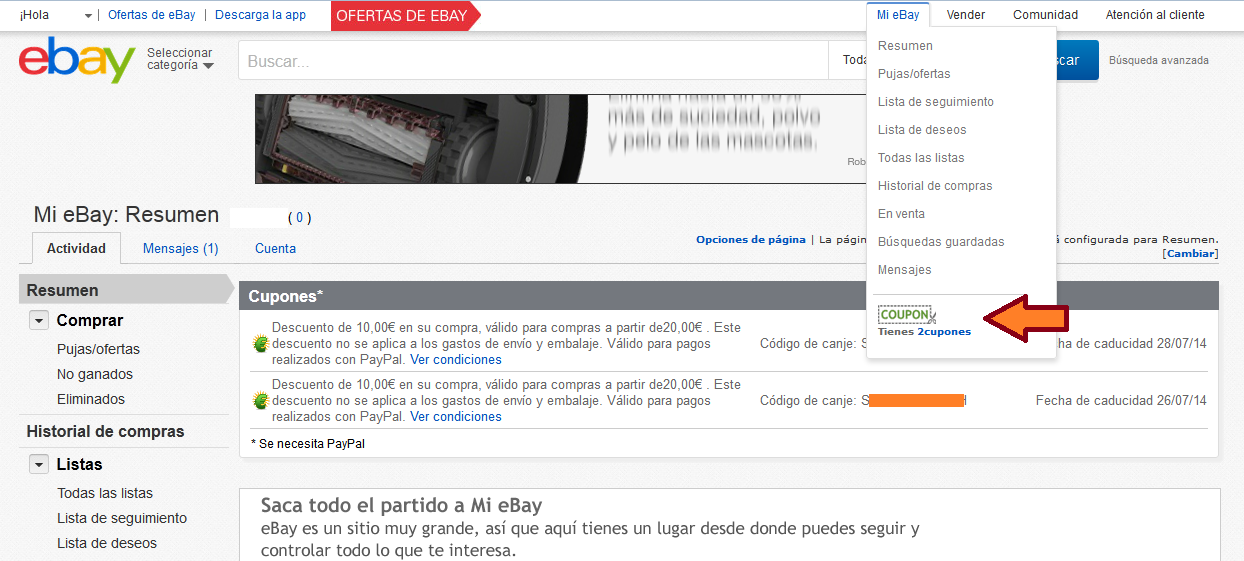This screenshot has height=561, width=1244.
Task: Select Mensajes in the Mi eBay dropdown
Action: click(x=904, y=270)
